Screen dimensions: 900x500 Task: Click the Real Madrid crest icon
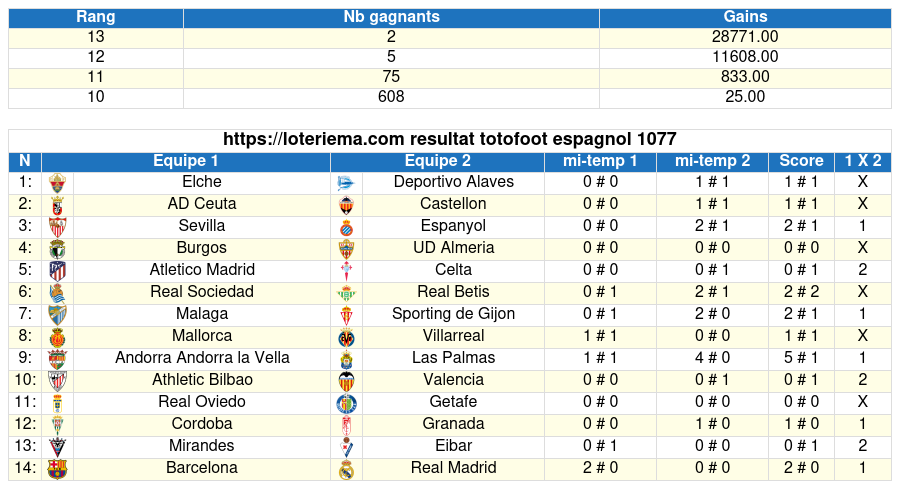[346, 470]
